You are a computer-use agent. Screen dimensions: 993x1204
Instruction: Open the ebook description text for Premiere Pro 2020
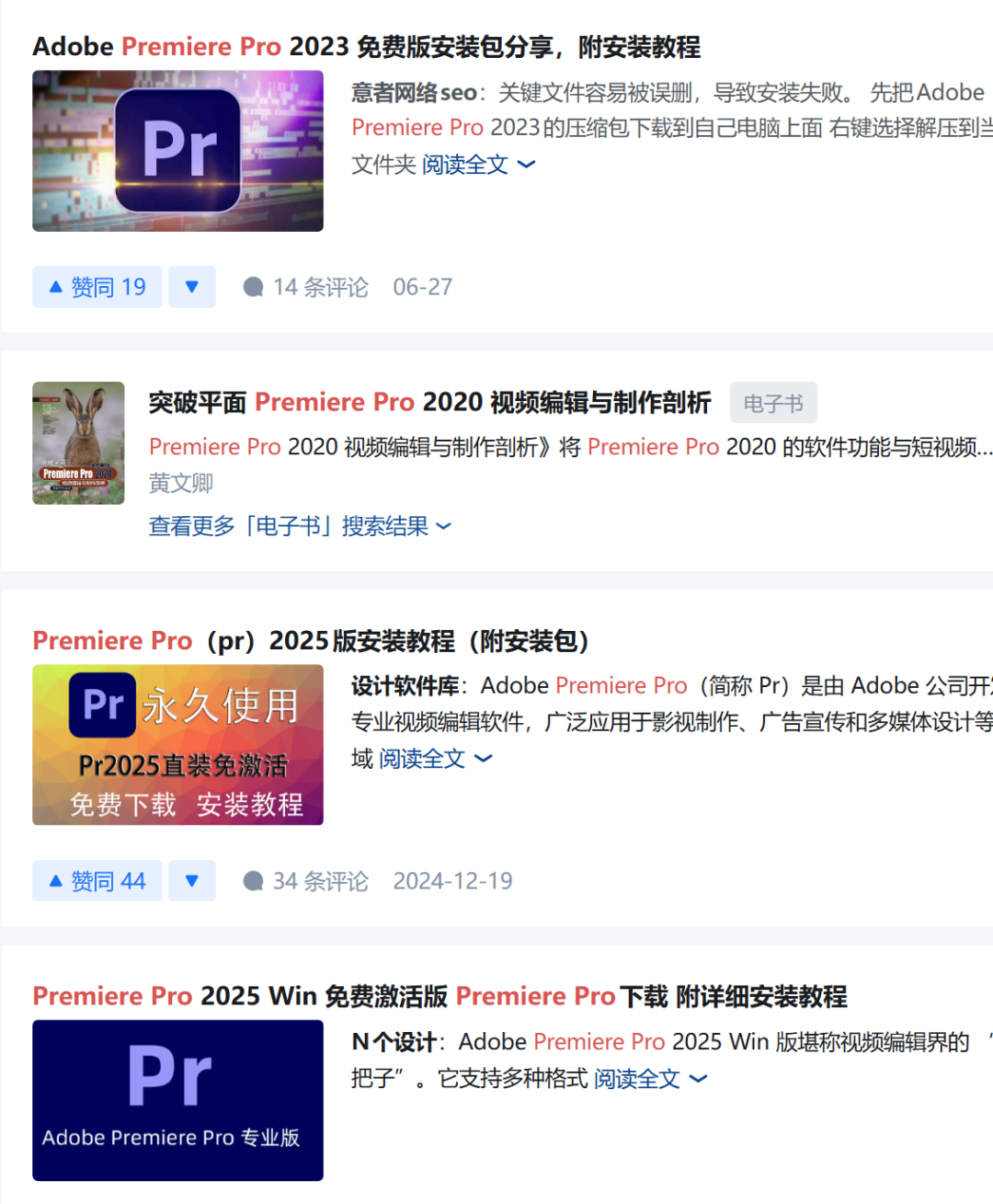click(x=570, y=447)
